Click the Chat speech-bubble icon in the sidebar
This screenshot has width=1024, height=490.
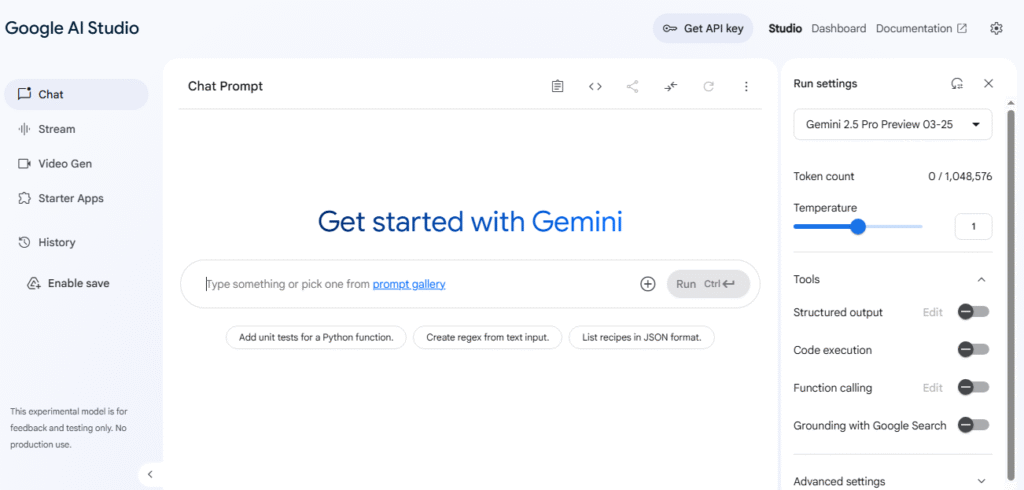coord(24,94)
